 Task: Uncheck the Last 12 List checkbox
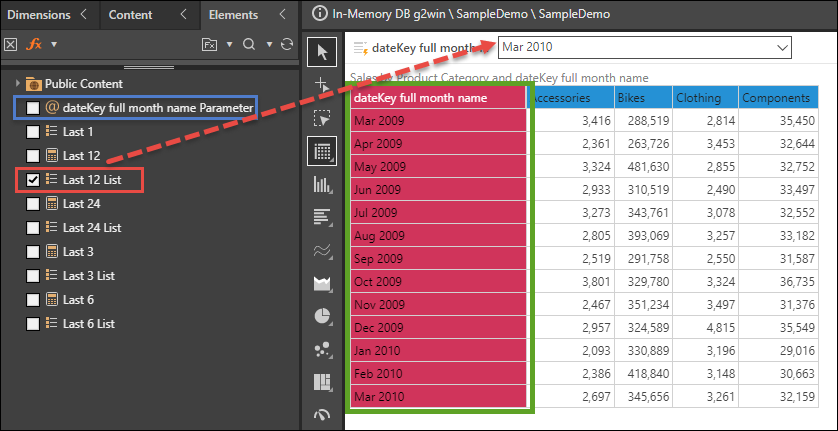[33, 180]
